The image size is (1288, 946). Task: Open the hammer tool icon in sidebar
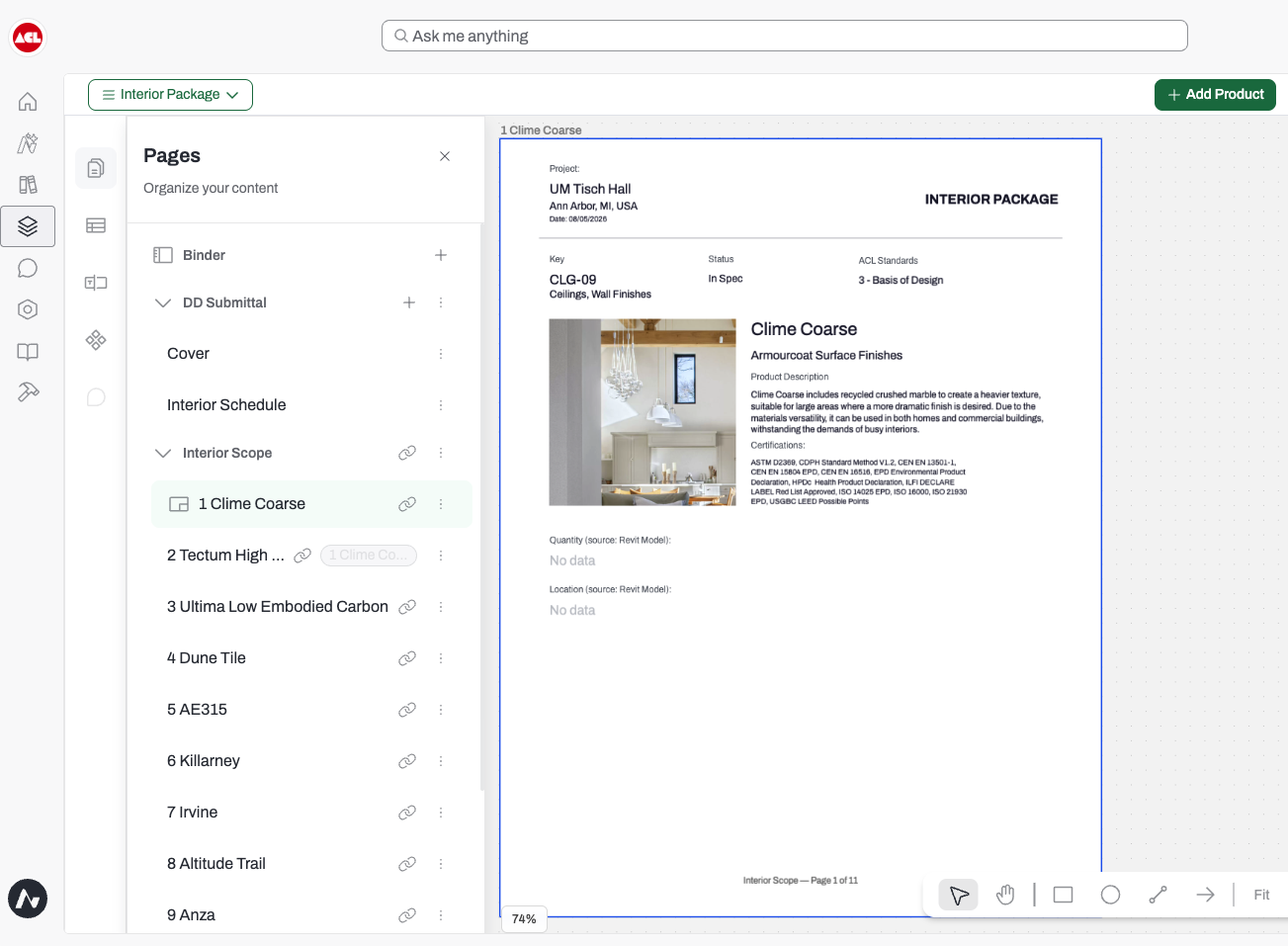tap(28, 392)
